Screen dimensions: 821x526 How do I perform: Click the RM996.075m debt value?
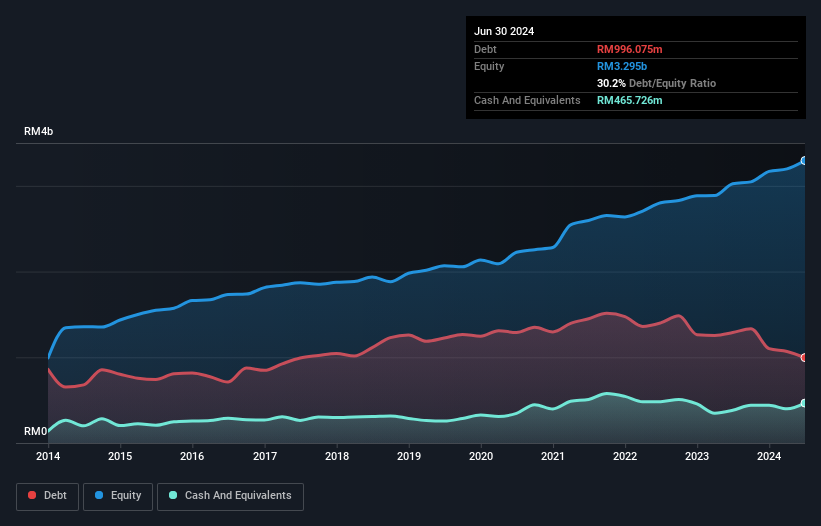tap(629, 49)
